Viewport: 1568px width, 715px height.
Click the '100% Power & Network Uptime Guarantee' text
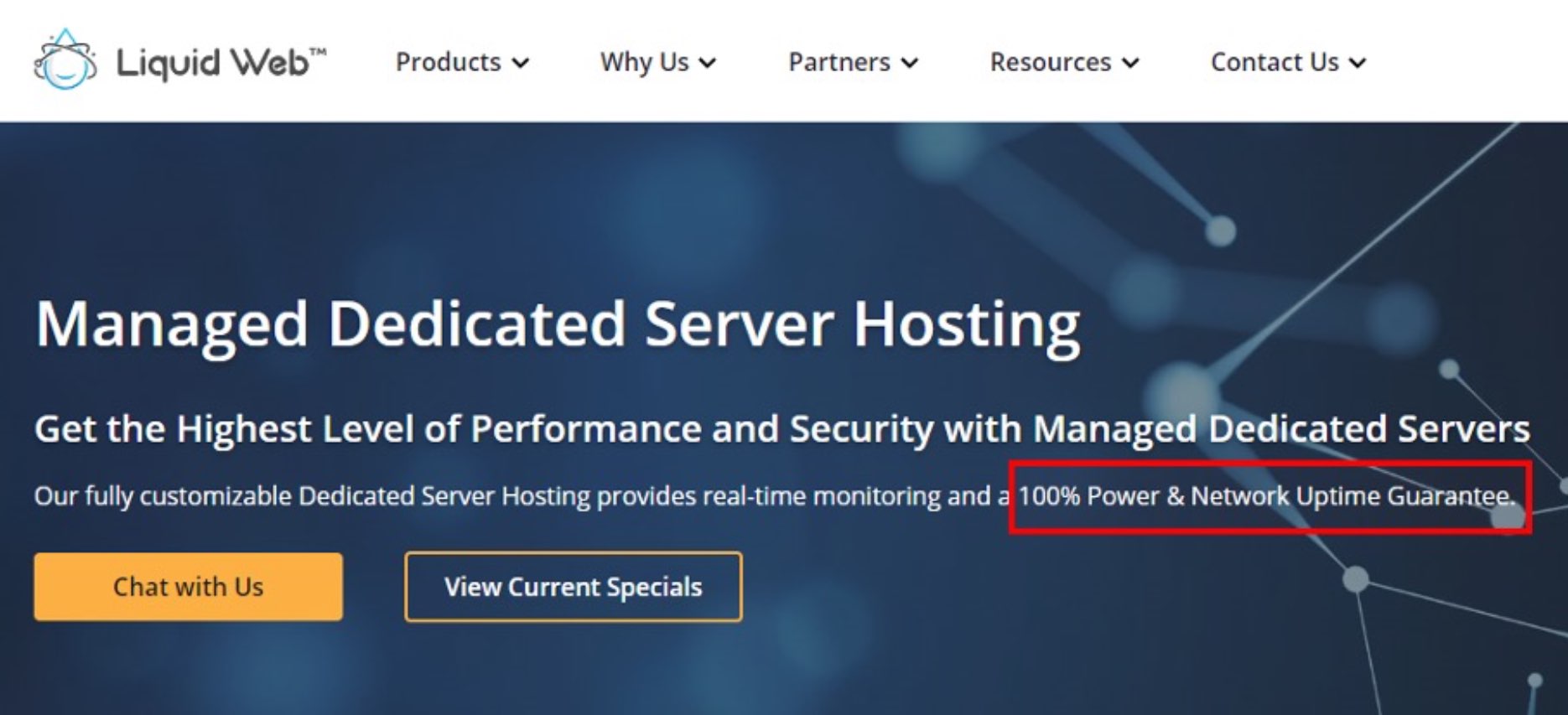1266,496
